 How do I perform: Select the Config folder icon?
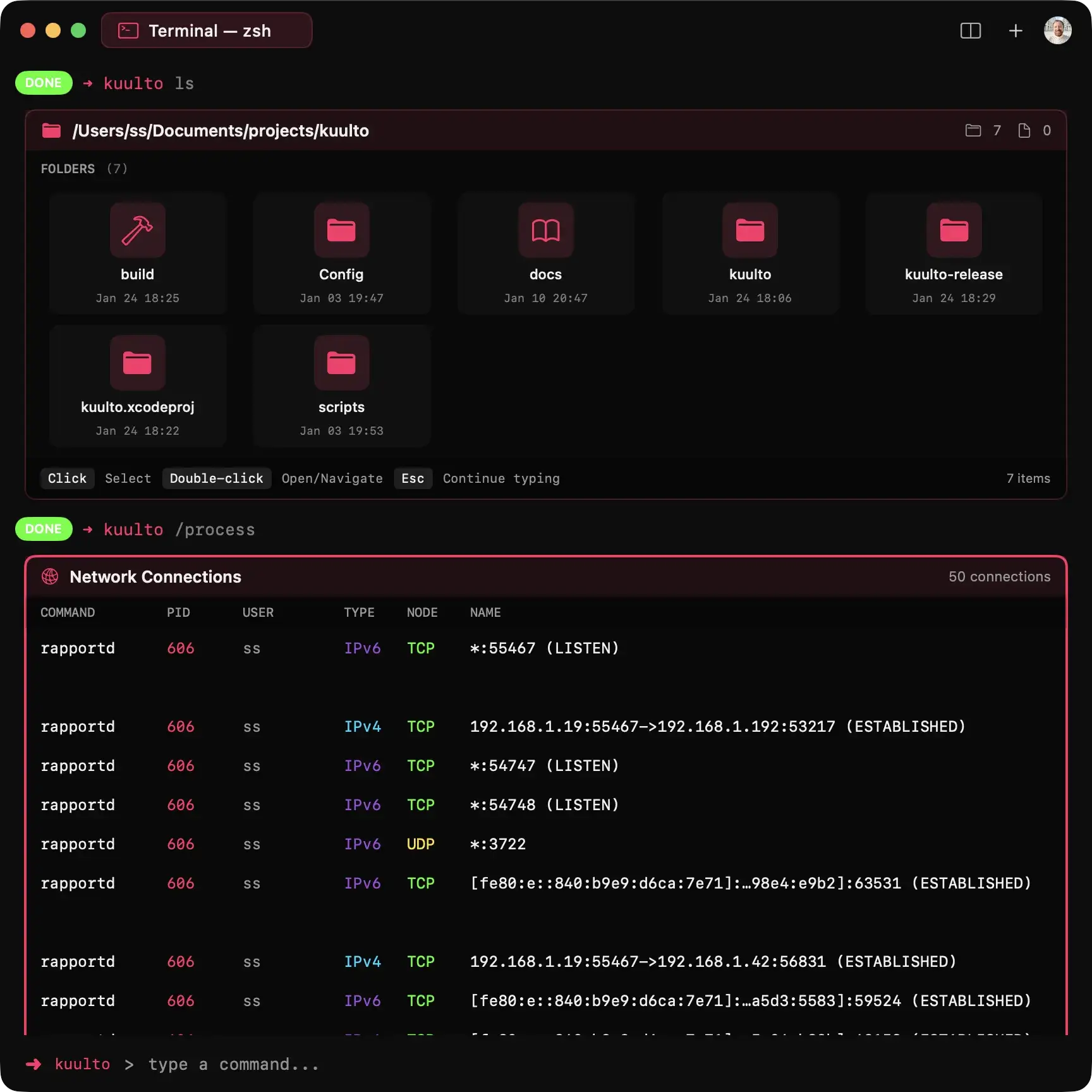[341, 230]
